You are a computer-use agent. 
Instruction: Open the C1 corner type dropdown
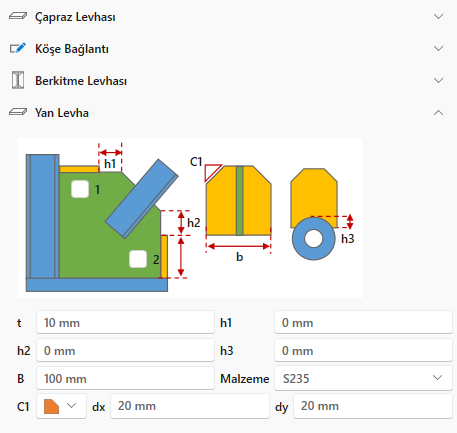(61, 406)
